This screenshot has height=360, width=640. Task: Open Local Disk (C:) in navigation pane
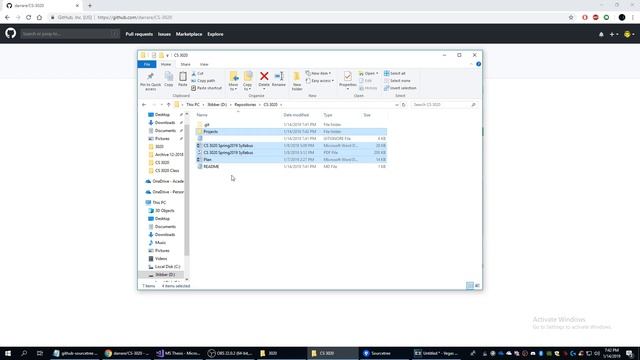pos(165,267)
